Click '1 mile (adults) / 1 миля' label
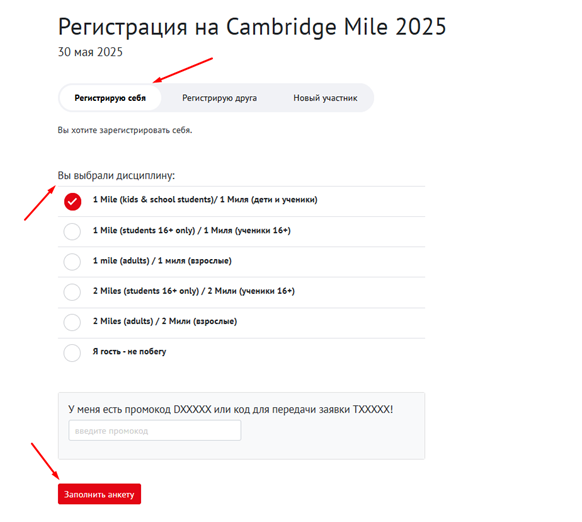Image resolution: width=582 pixels, height=522 pixels. pos(162,261)
